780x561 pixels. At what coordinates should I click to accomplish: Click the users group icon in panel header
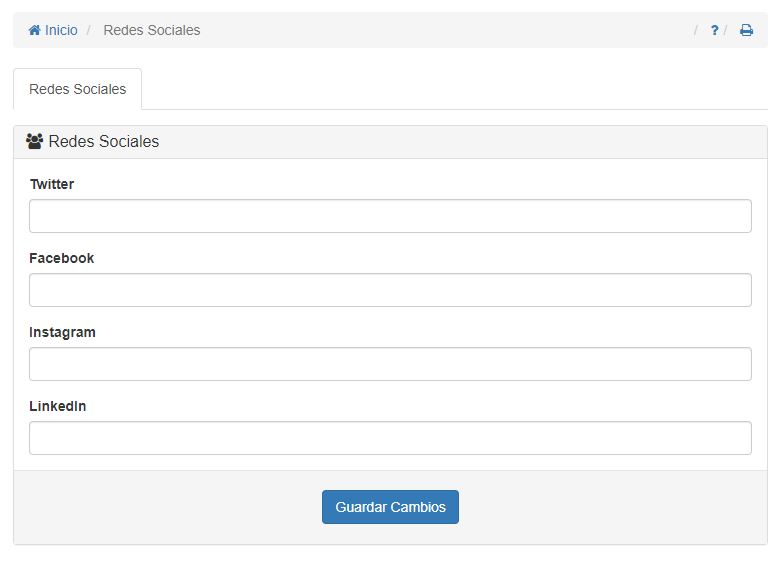pos(34,142)
